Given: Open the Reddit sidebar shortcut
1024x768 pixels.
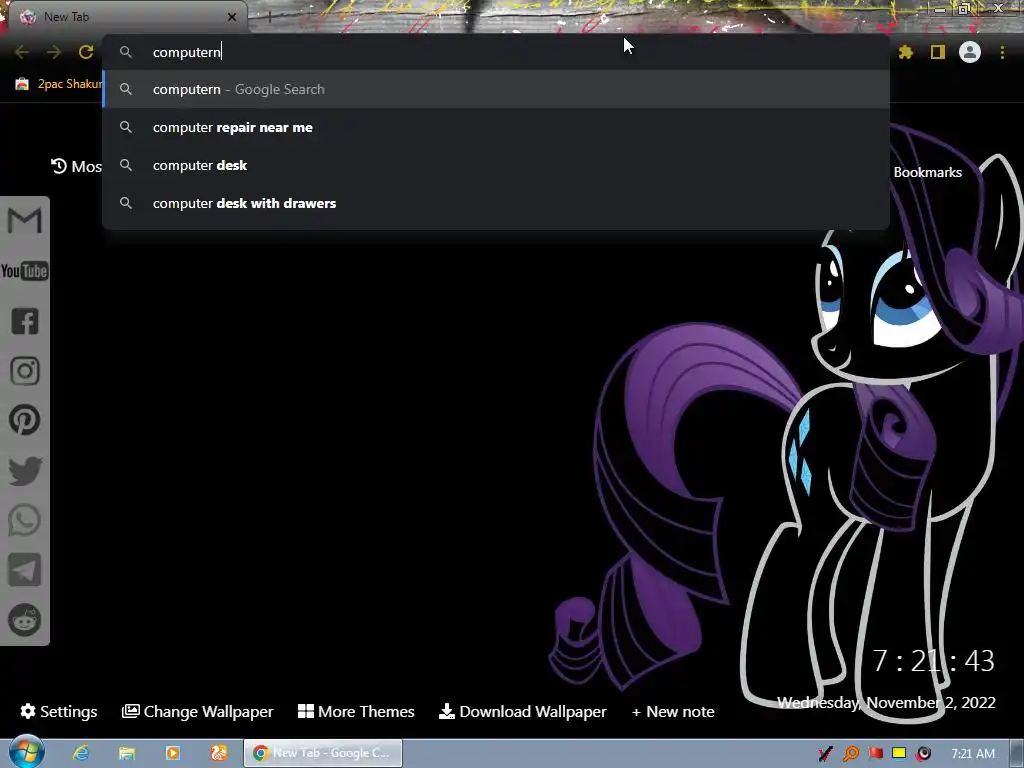Looking at the screenshot, I should (x=25, y=620).
